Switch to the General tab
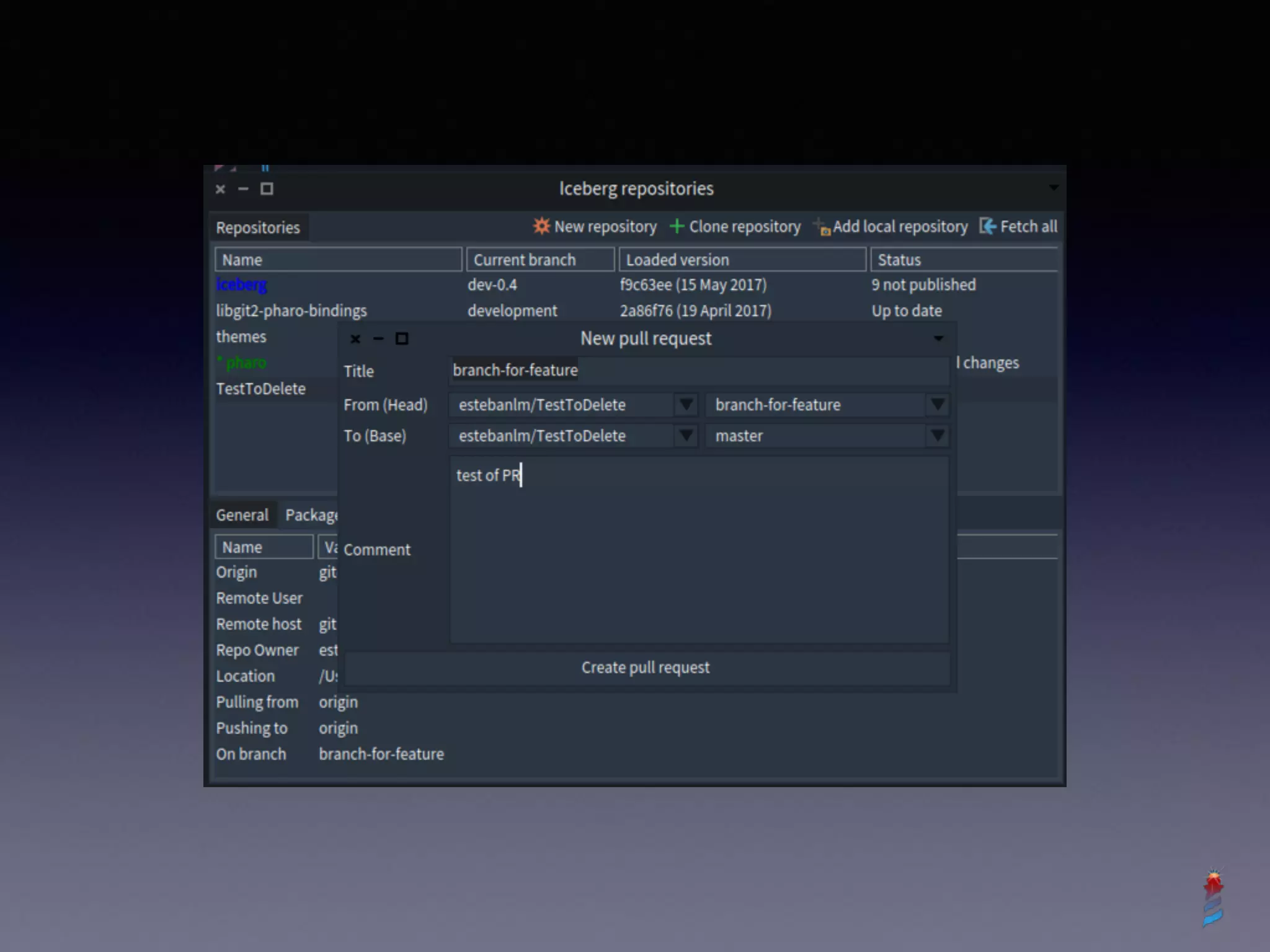This screenshot has height=952, width=1270. click(x=242, y=515)
